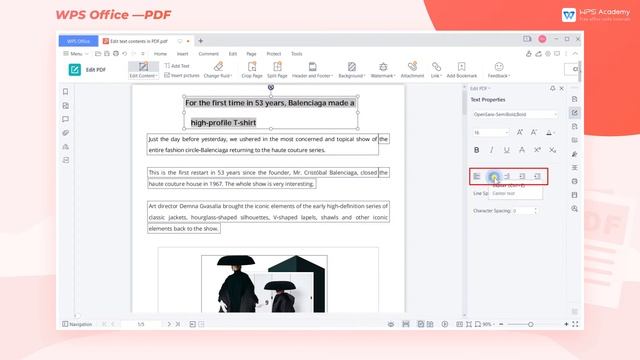Image resolution: width=640 pixels, height=360 pixels.
Task: Click the Open folder icon in quick access
Action: (x=98, y=54)
